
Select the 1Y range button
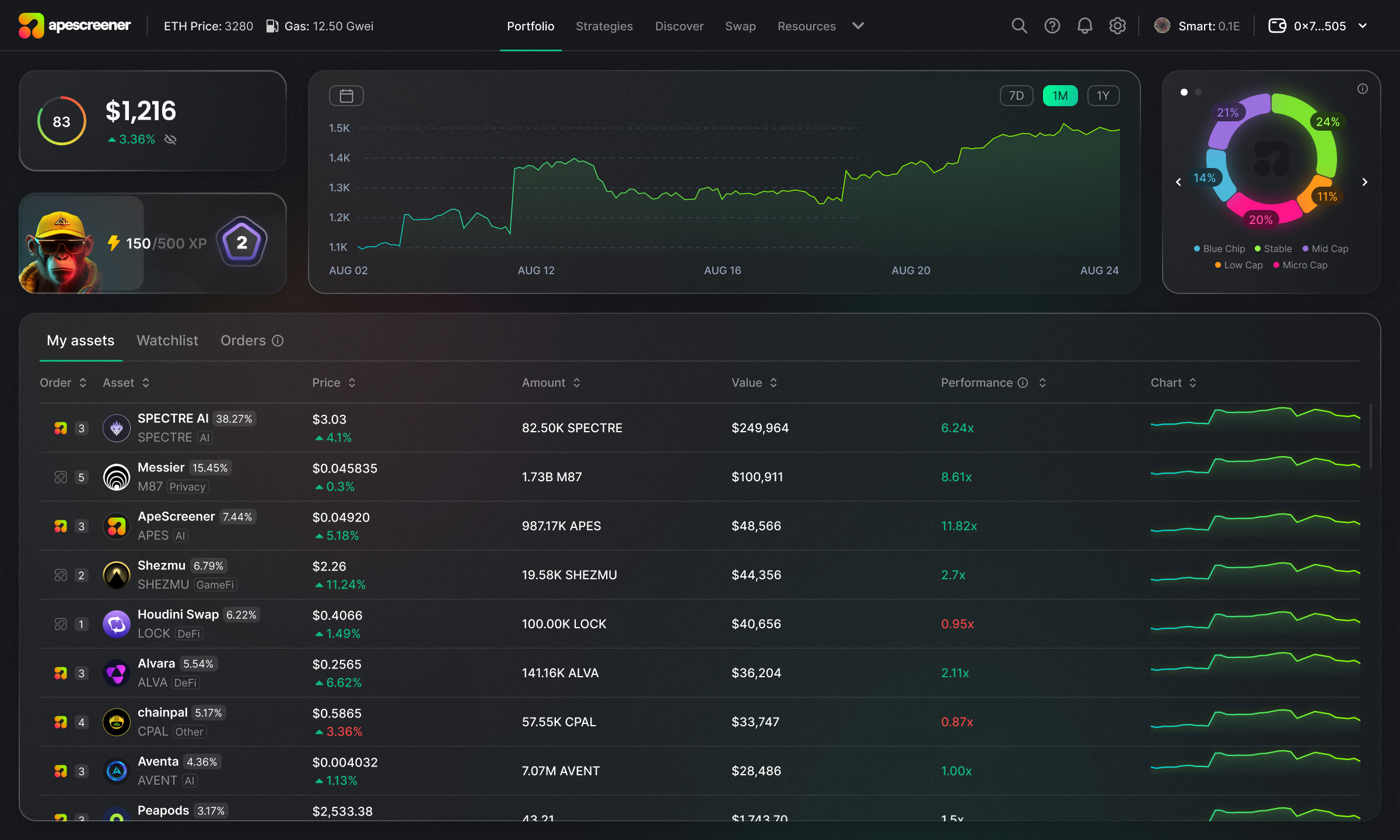pos(1102,96)
